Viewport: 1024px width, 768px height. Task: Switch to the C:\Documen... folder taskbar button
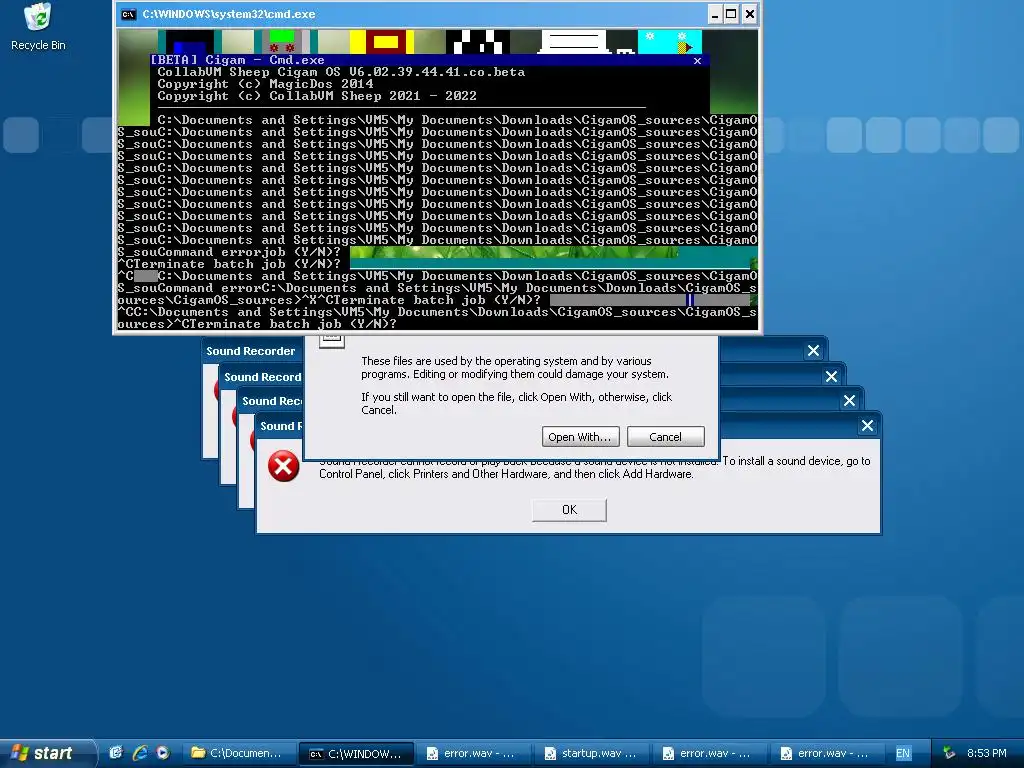[x=238, y=753]
